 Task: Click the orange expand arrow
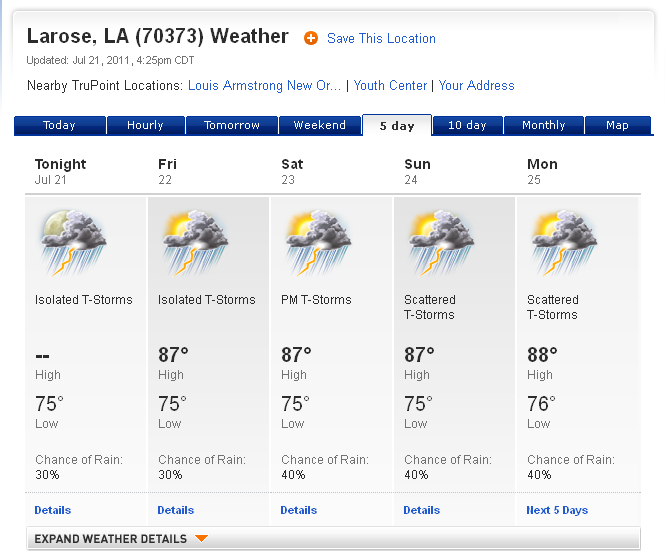point(201,539)
